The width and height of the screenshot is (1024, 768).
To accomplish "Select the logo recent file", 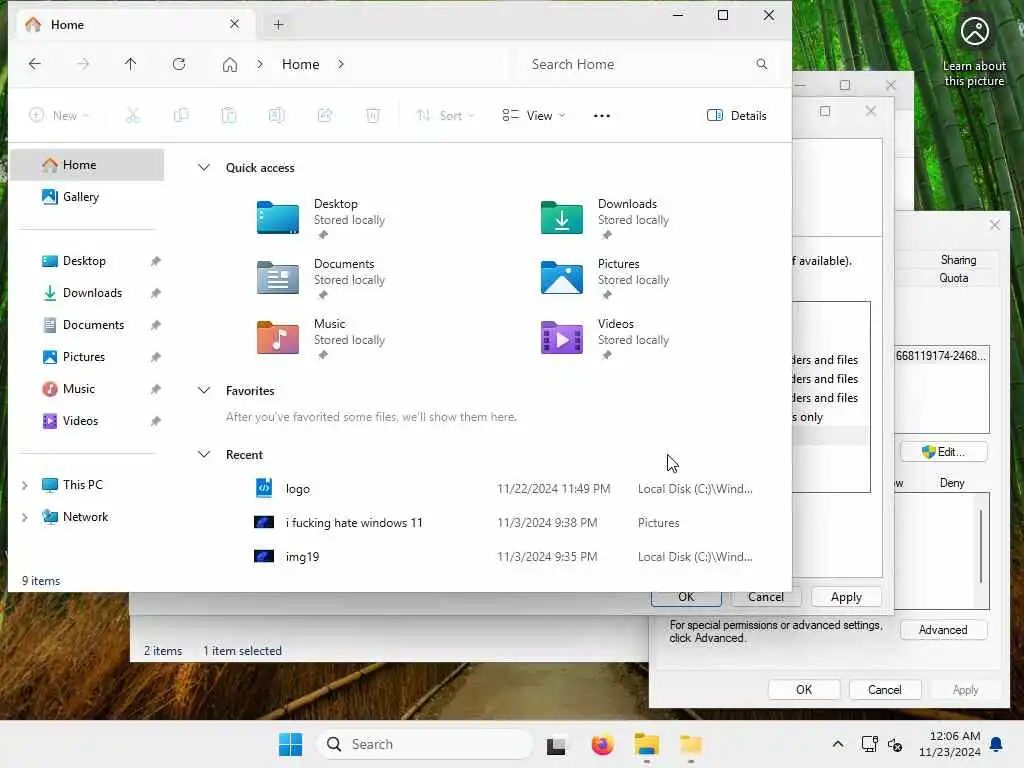I will click(503, 488).
